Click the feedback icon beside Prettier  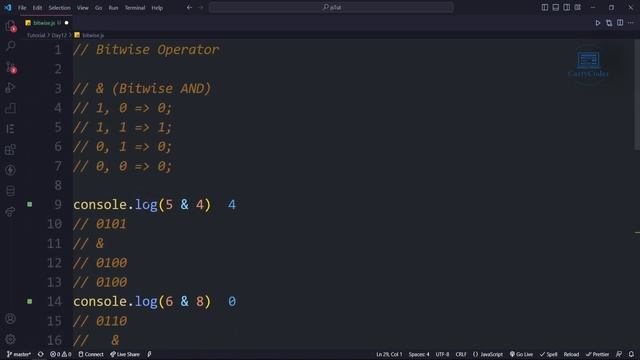pyautogui.click(x=619, y=354)
